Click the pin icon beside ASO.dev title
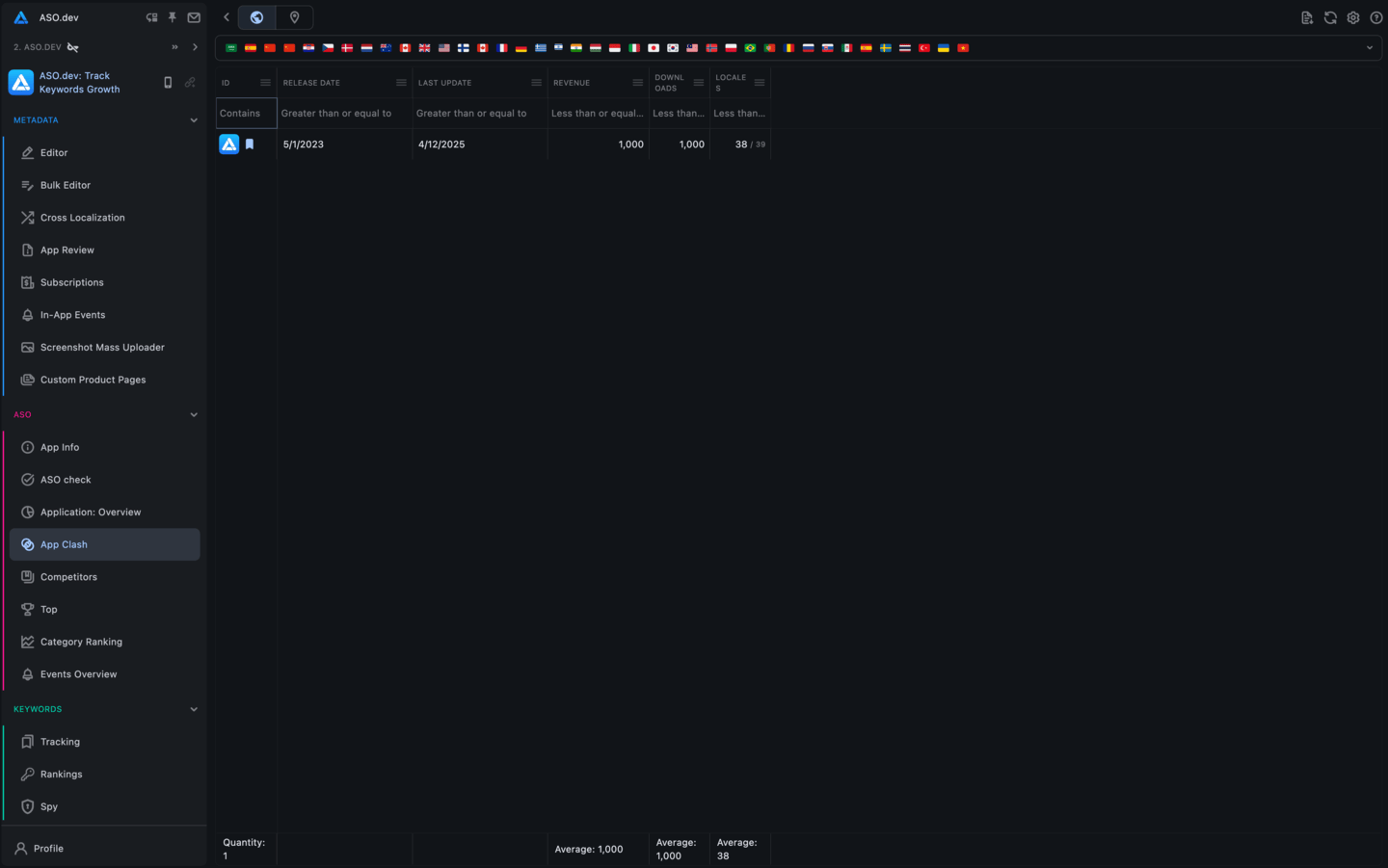Screen dimensions: 1388x868 [x=173, y=17]
